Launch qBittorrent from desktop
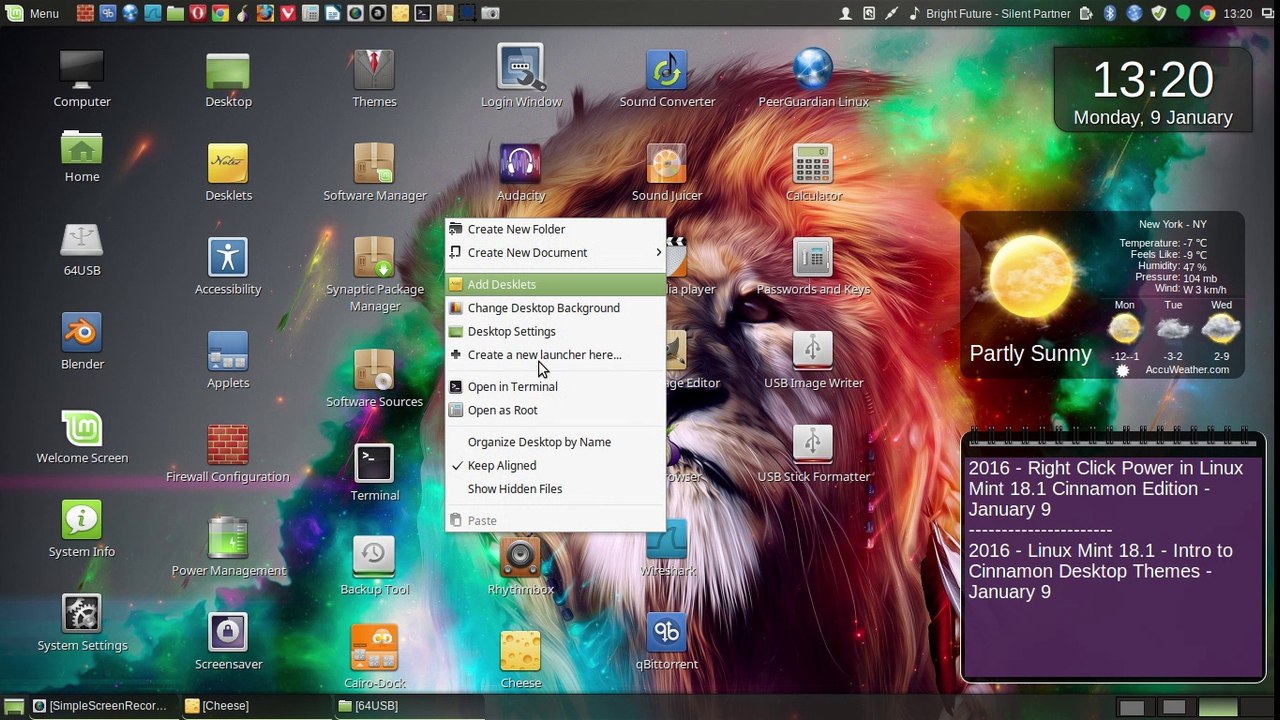Screen dimensions: 1280x720 click(x=666, y=633)
